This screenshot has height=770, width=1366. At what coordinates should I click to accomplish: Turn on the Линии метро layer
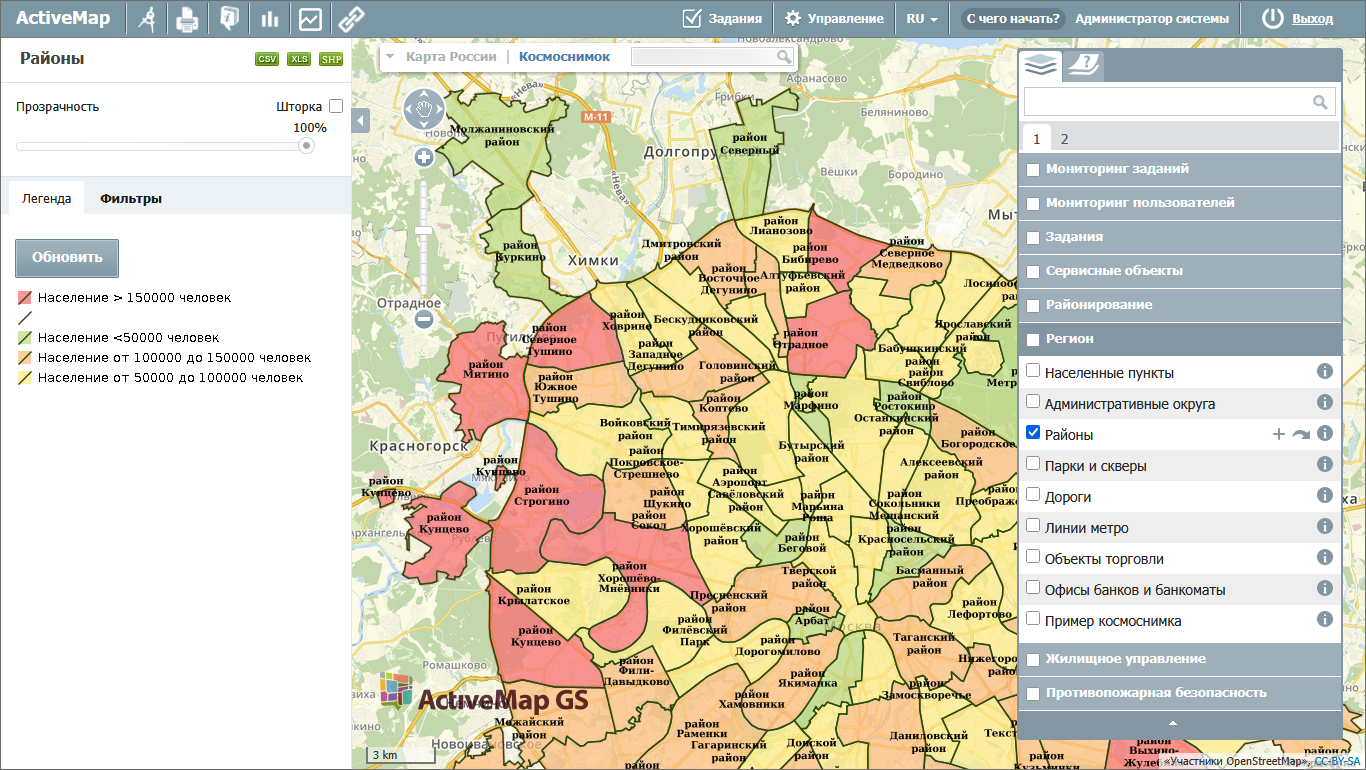[x=1033, y=526]
